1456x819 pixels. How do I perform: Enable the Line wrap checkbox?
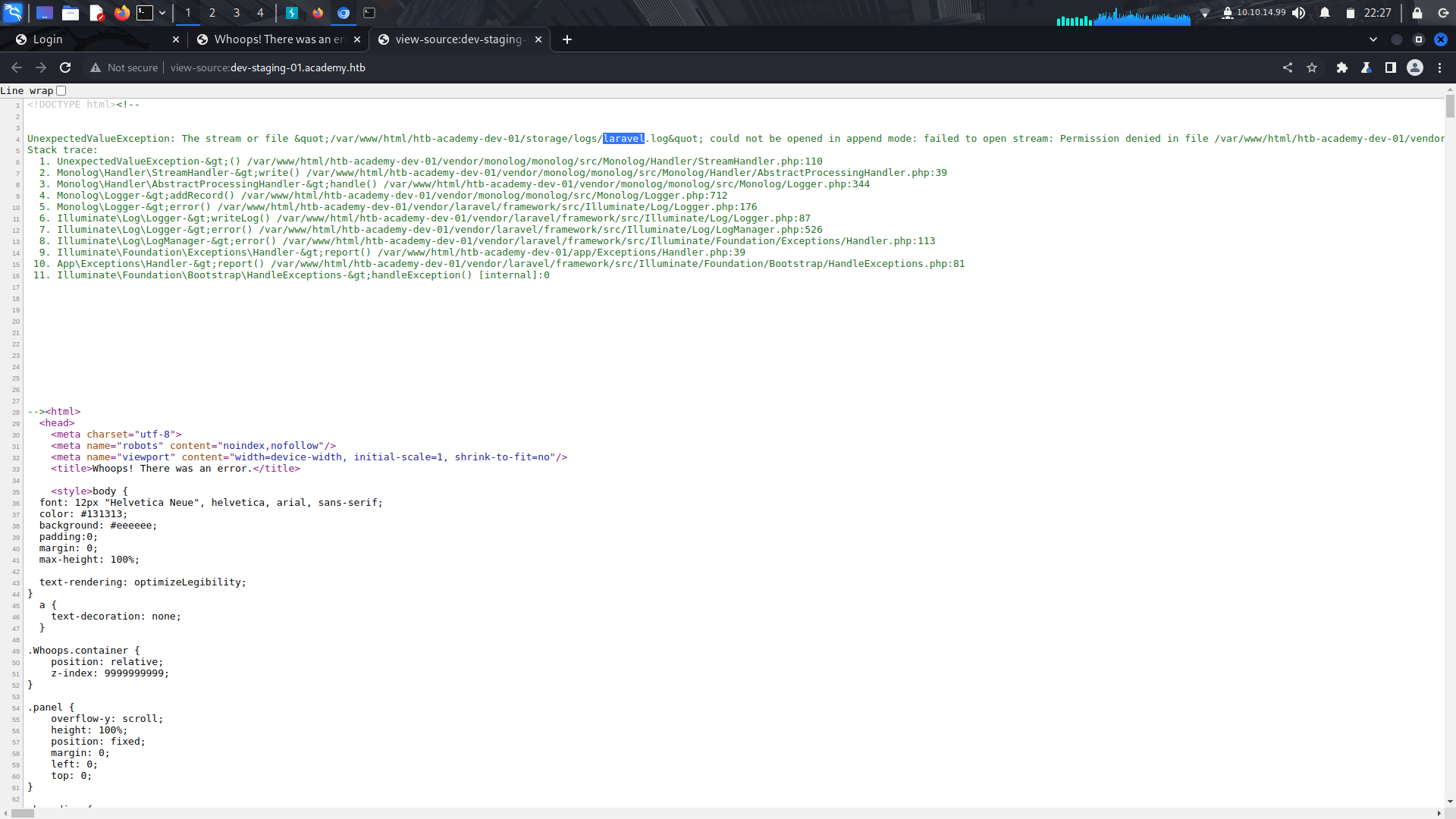click(61, 90)
